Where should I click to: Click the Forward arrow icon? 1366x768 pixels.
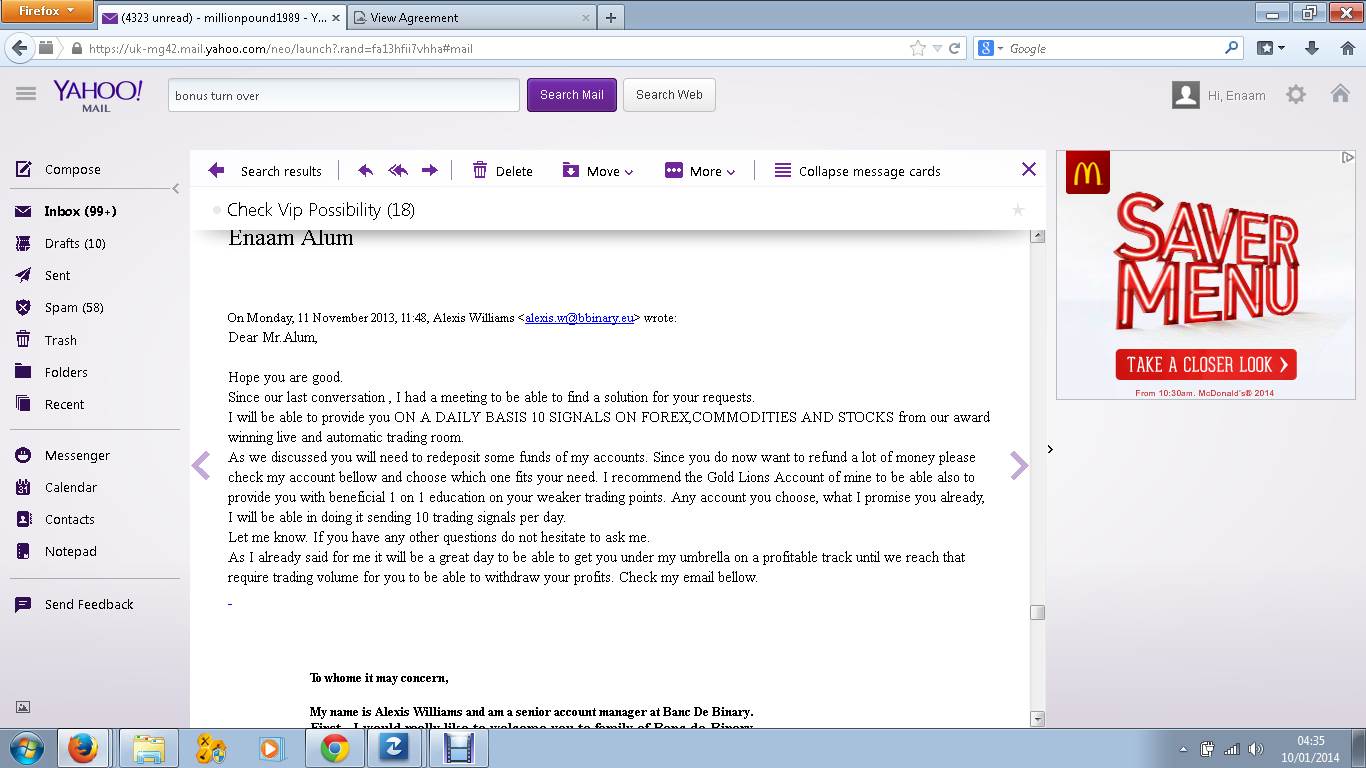pyautogui.click(x=430, y=171)
